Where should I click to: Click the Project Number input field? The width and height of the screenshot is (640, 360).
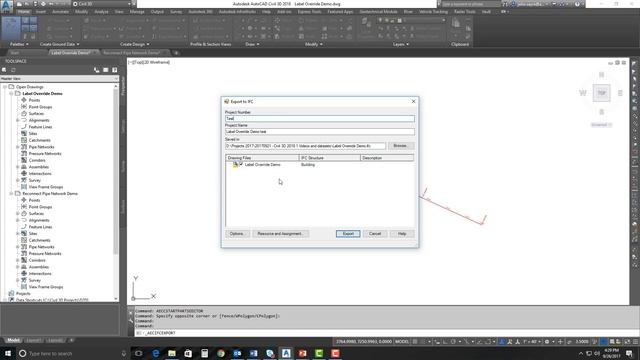320,118
